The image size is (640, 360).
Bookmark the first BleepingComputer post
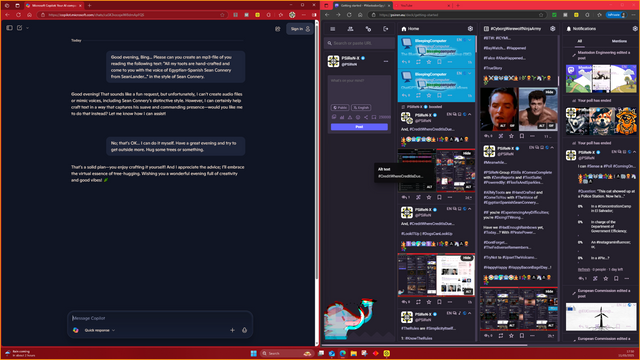pos(439,62)
